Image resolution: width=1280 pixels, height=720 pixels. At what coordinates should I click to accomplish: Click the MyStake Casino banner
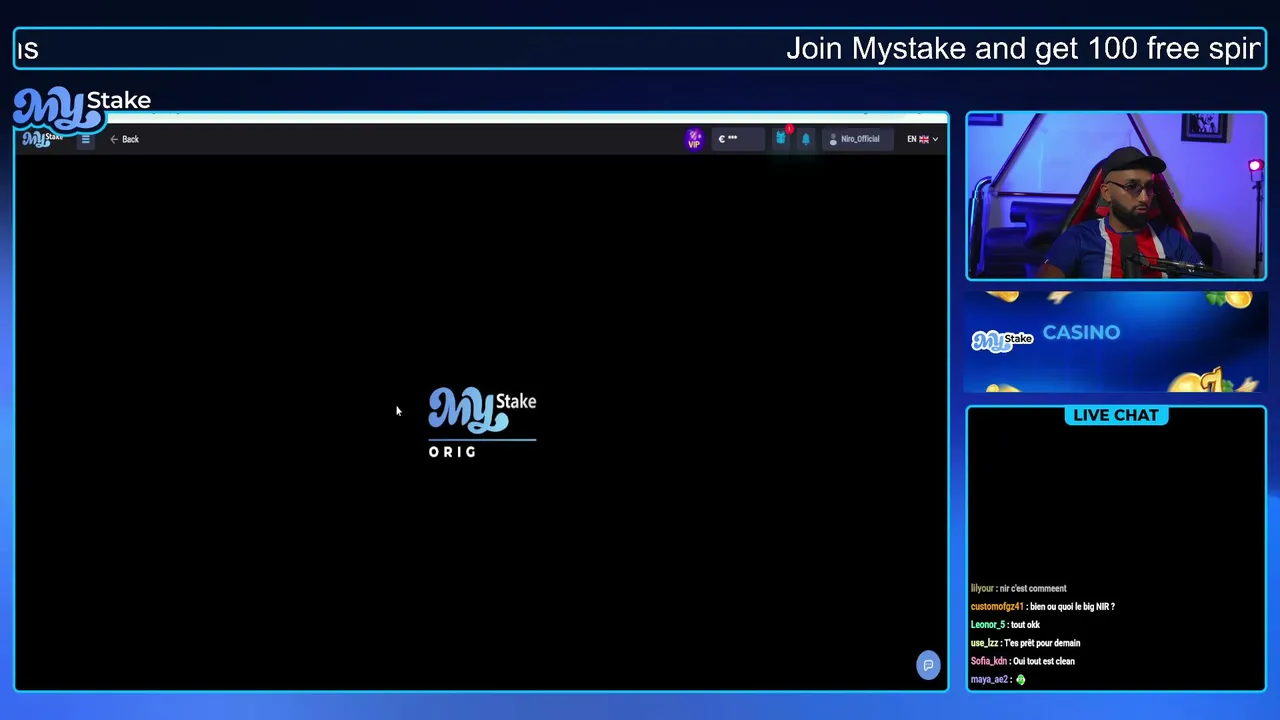1116,342
